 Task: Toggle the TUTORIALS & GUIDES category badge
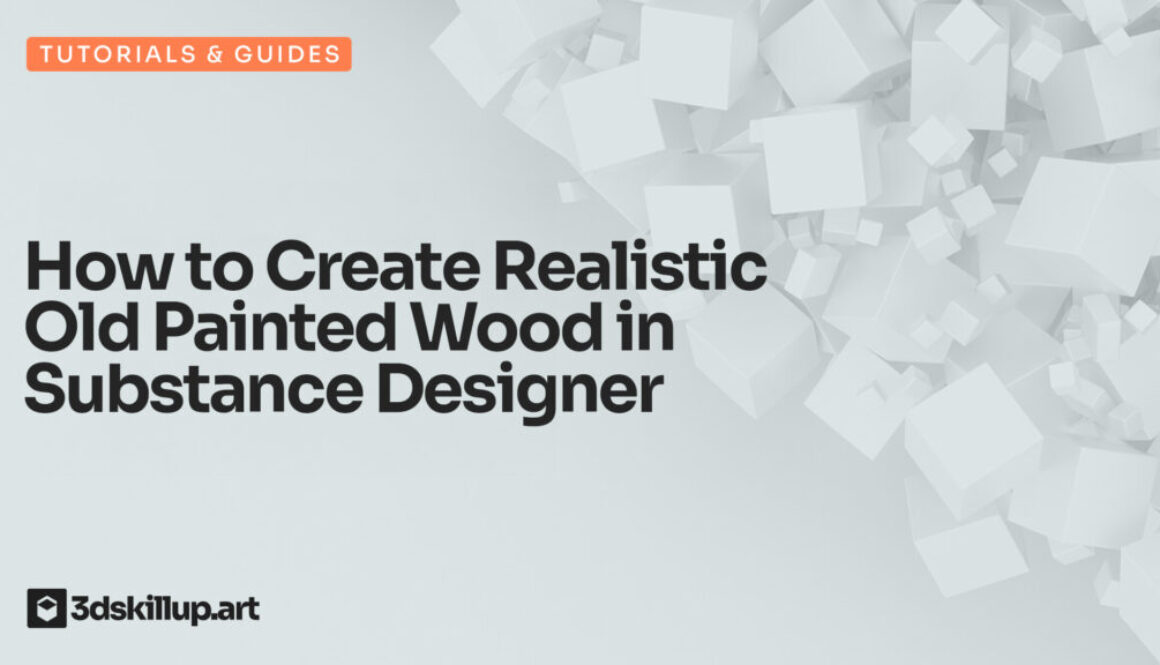pyautogui.click(x=190, y=54)
